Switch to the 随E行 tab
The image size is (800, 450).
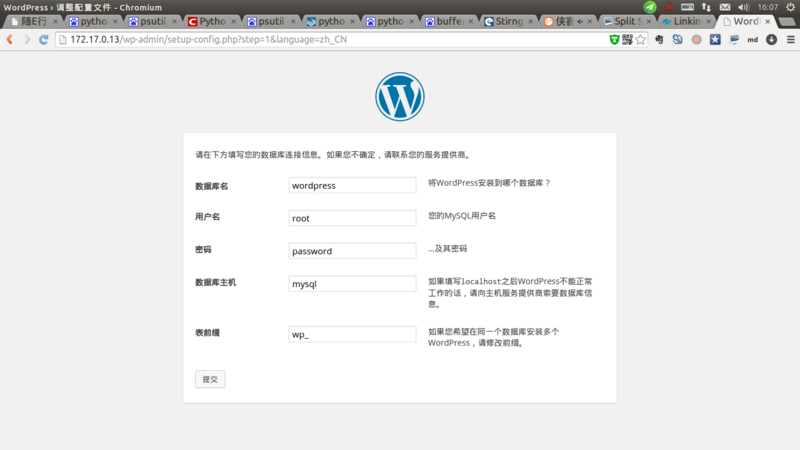click(32, 21)
